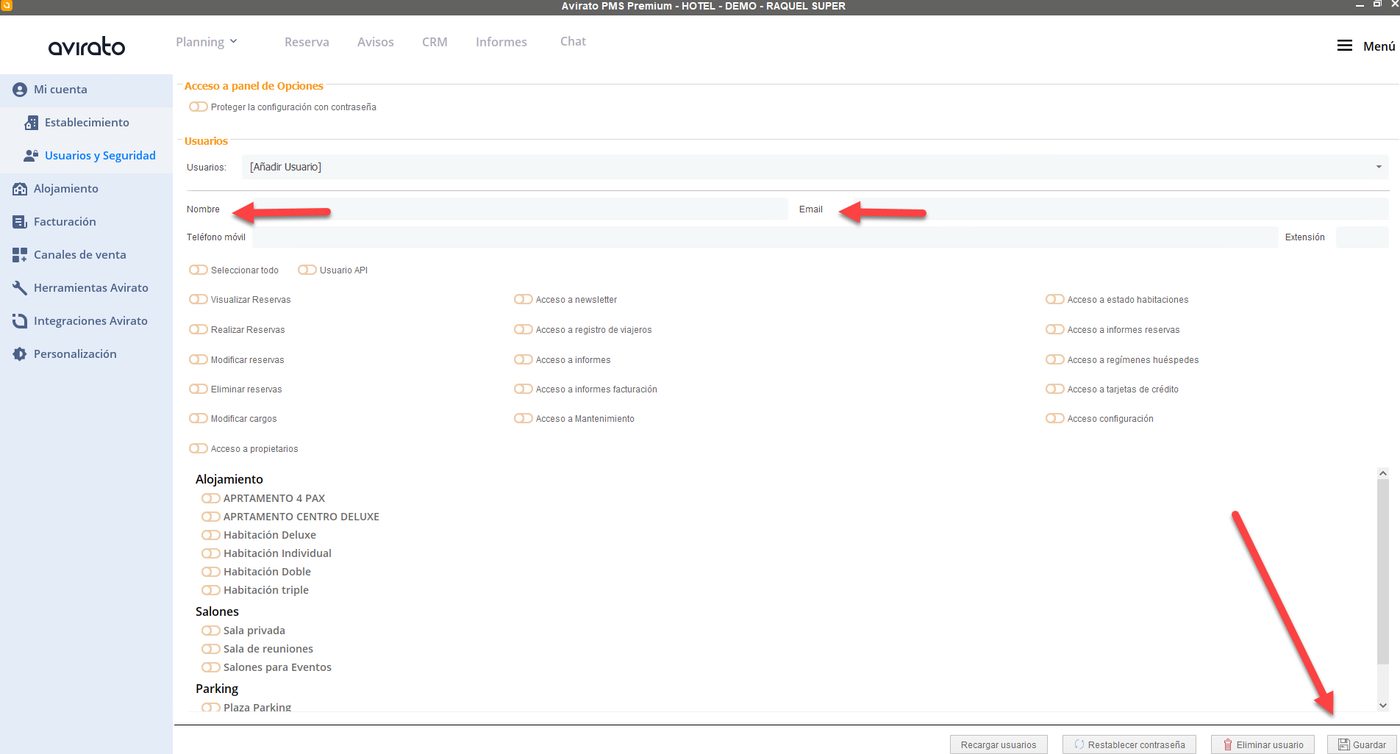Viewport: 1400px width, 754px height.
Task: Open the hamburger Menú icon
Action: (x=1345, y=46)
